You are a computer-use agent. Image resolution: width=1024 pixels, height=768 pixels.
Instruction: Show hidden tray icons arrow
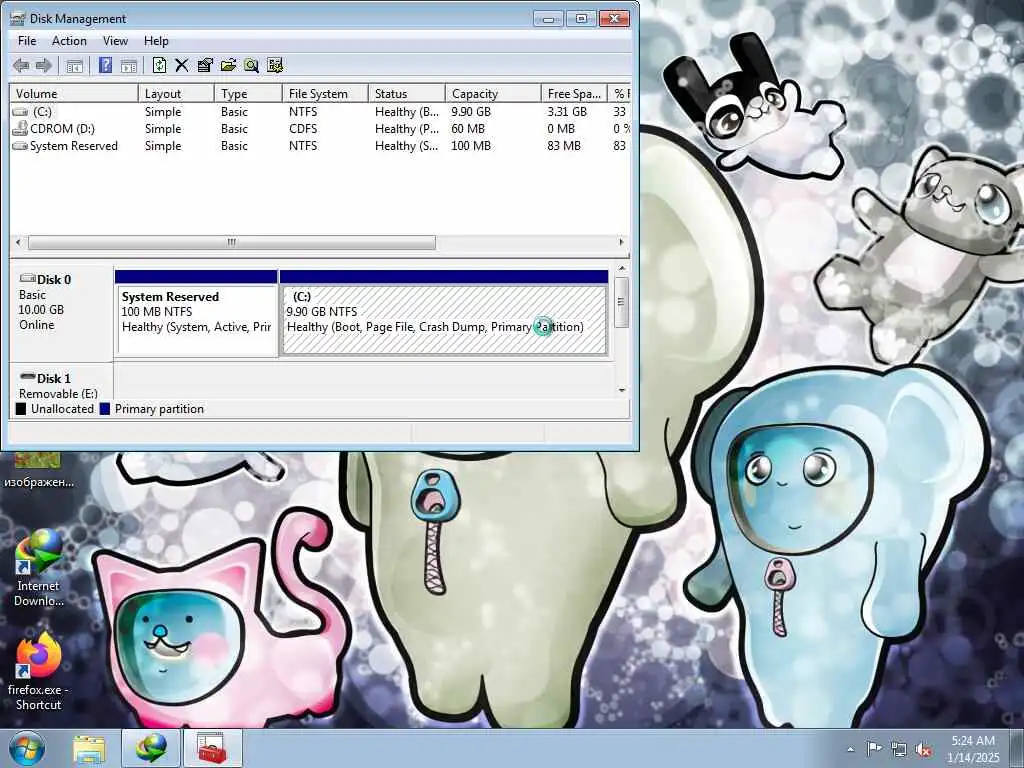pyautogui.click(x=850, y=750)
